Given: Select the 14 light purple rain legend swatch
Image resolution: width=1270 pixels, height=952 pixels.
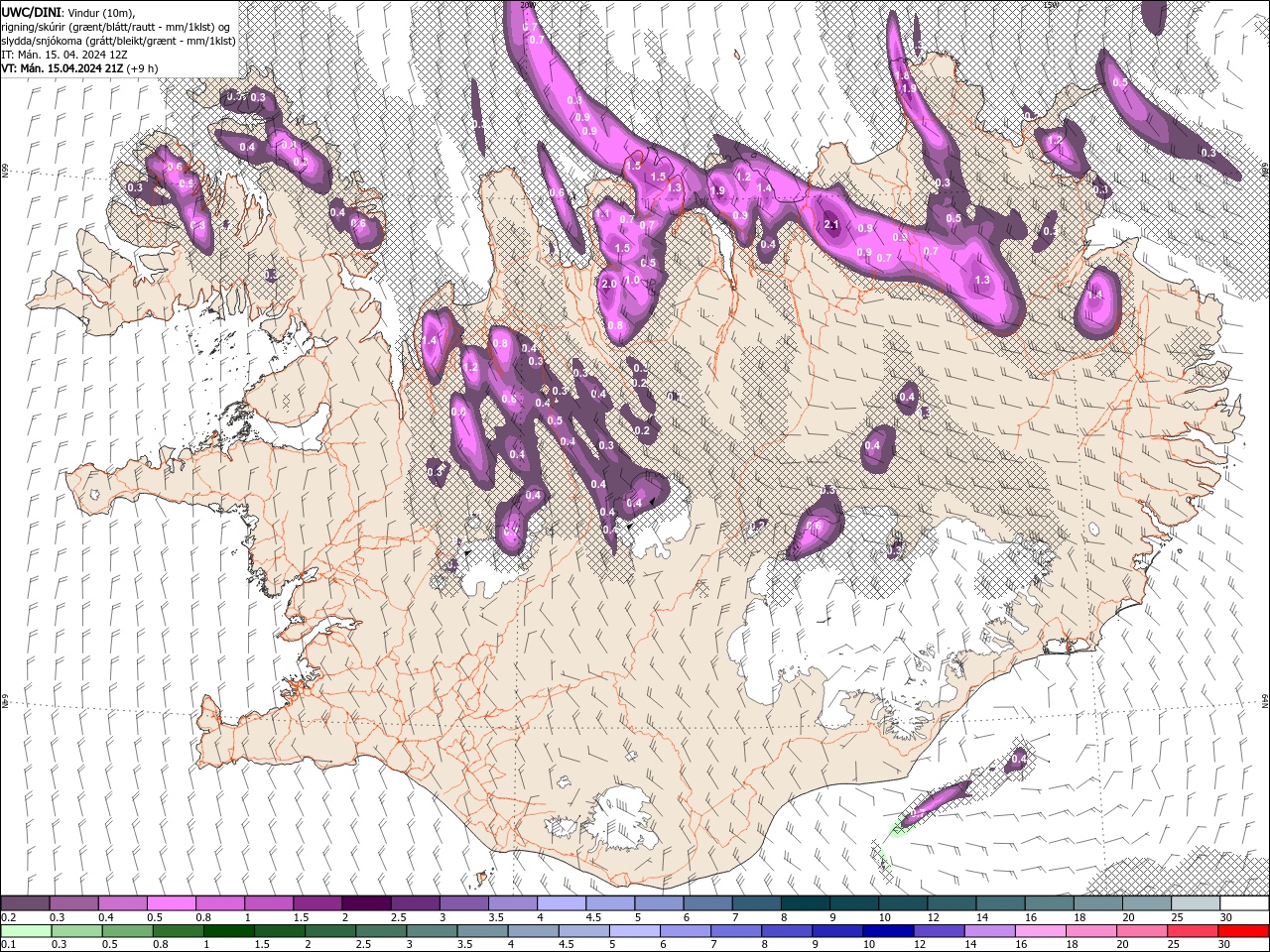Looking at the screenshot, I should coord(989,931).
